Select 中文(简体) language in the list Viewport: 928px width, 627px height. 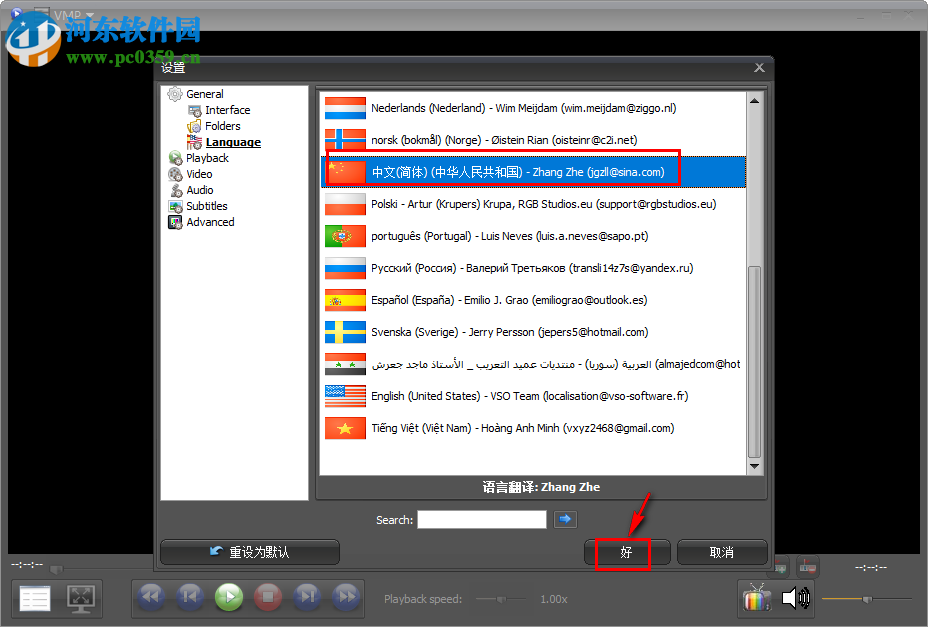tap(500, 171)
